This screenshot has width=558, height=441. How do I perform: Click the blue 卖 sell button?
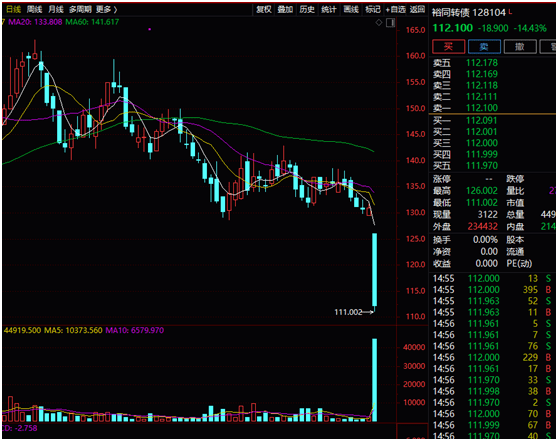click(x=484, y=47)
